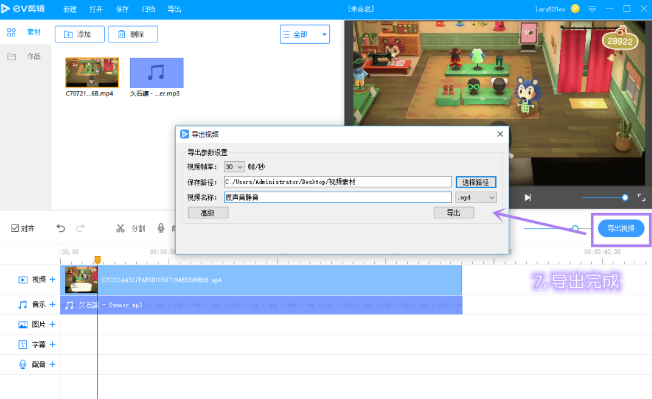Toggle the 对齐 checkbox
This screenshot has height=399, width=652.
pyautogui.click(x=15, y=228)
